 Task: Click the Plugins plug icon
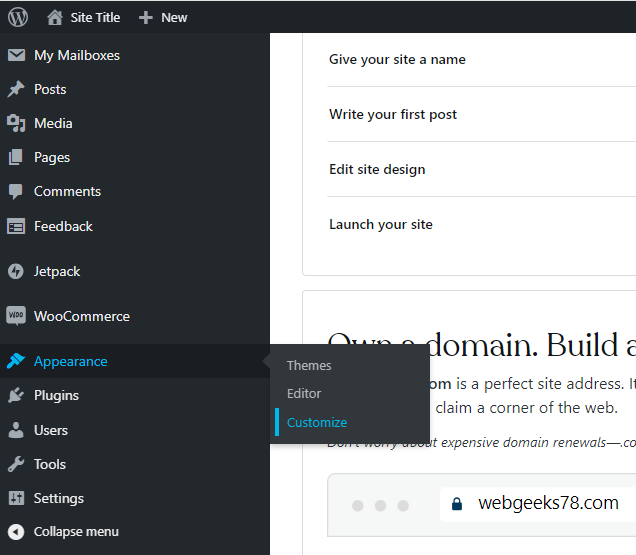click(16, 395)
